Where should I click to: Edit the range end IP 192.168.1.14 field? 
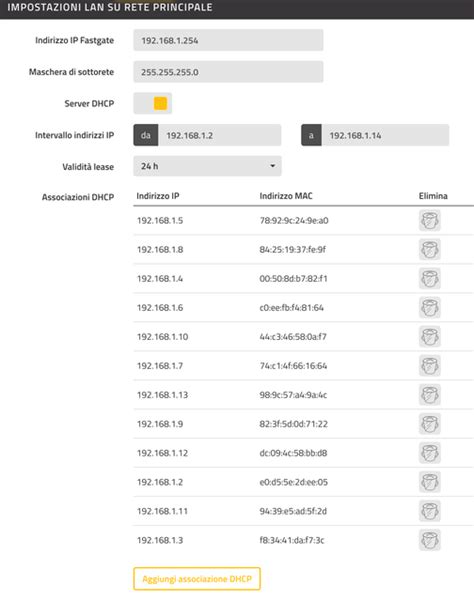pos(385,135)
